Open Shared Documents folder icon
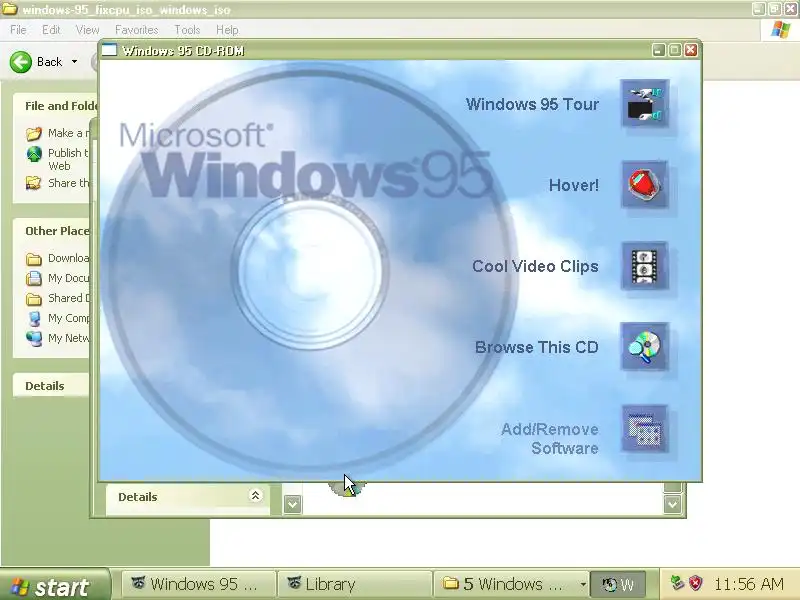Viewport: 800px width, 600px height. [34, 298]
